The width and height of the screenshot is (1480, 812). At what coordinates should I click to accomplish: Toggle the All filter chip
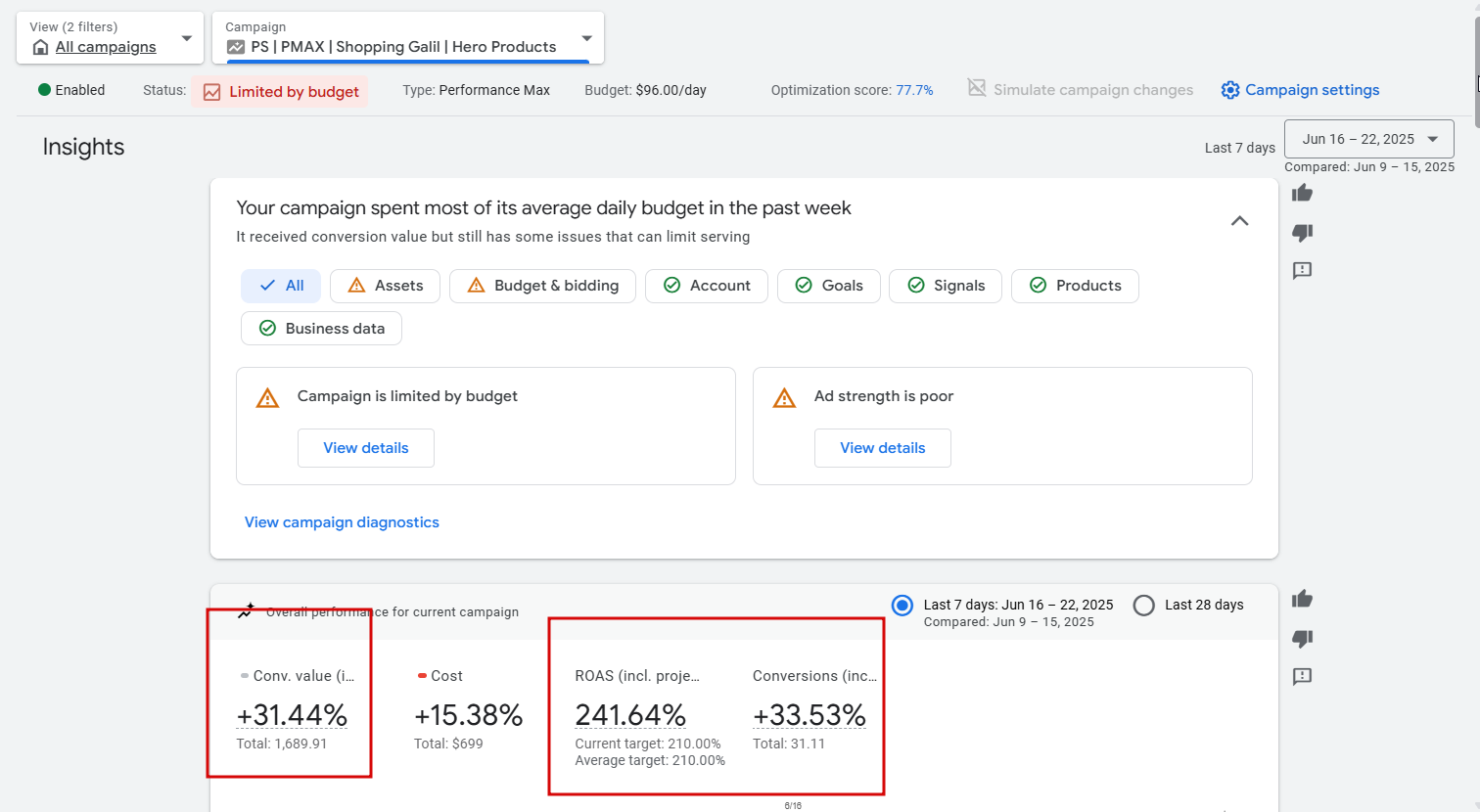pos(281,286)
